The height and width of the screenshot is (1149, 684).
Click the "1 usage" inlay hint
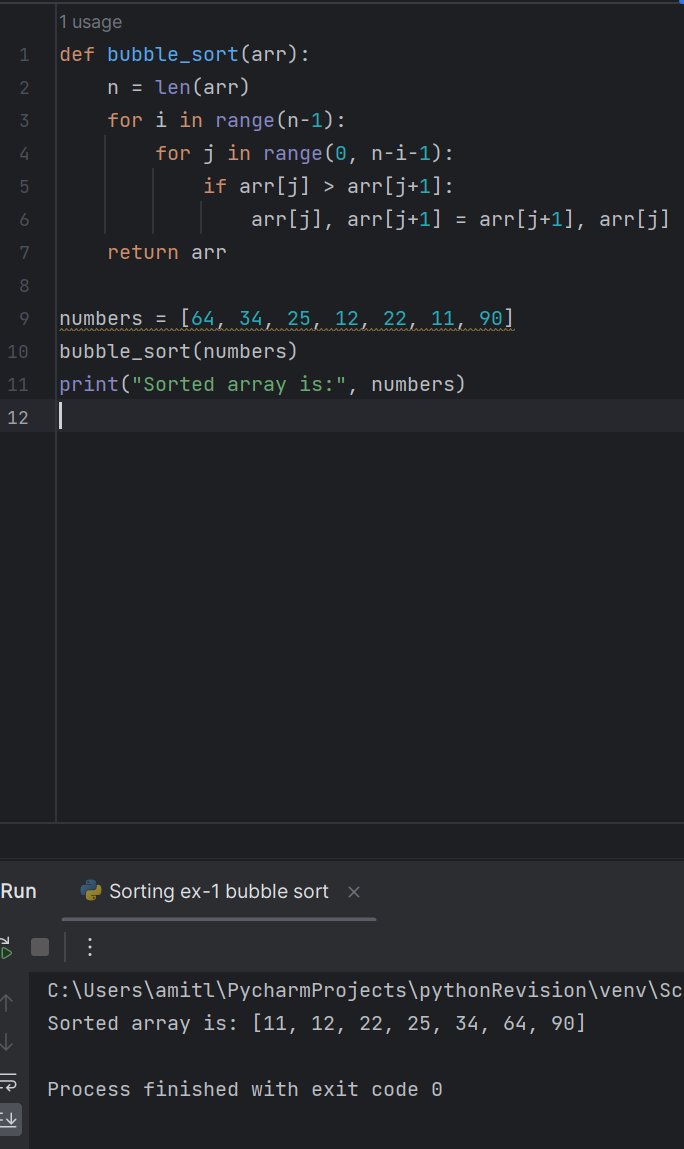click(91, 22)
